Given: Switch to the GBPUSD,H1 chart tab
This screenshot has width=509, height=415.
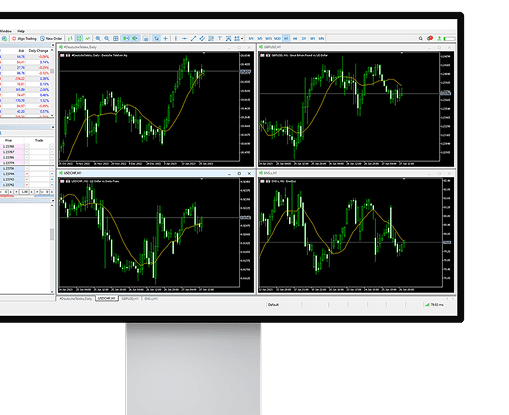Looking at the screenshot, I should [x=130, y=299].
